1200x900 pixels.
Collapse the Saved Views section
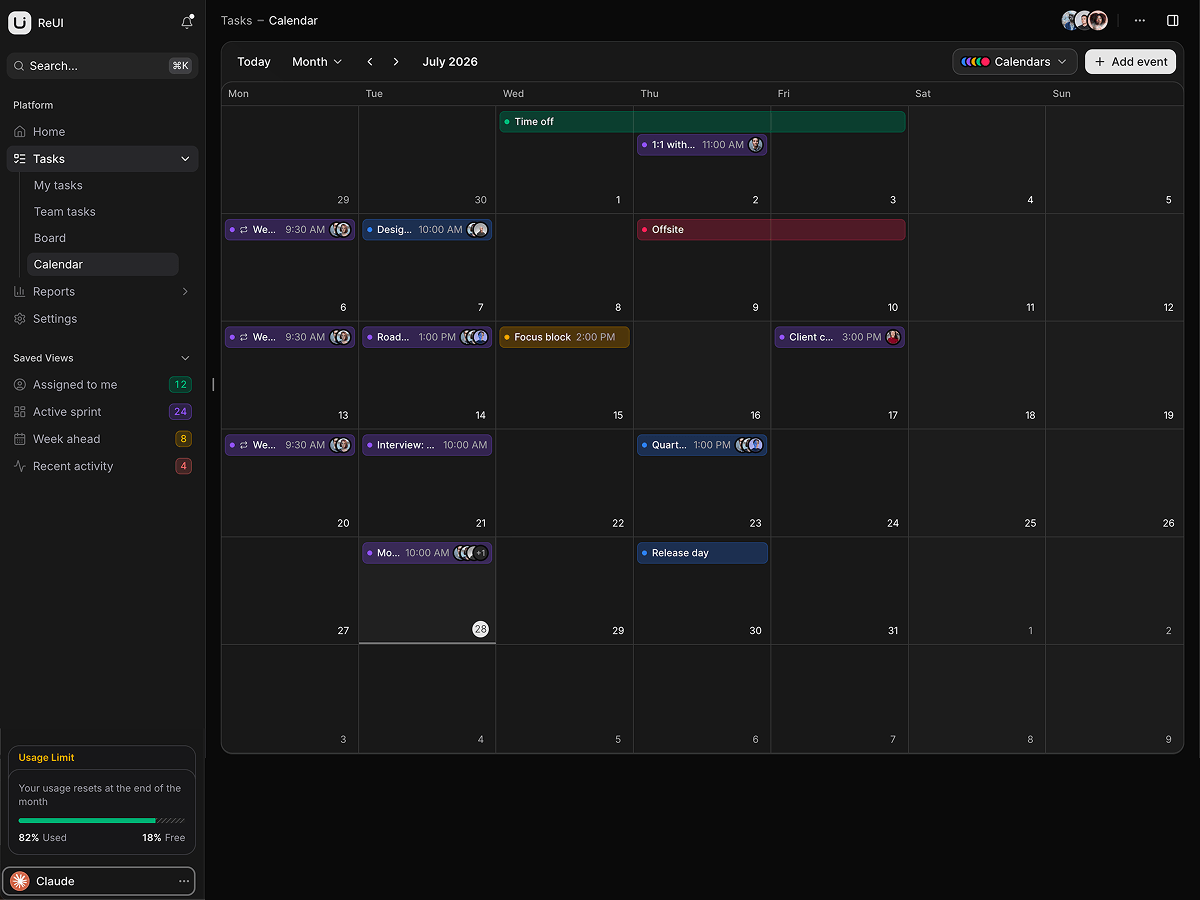pos(185,358)
